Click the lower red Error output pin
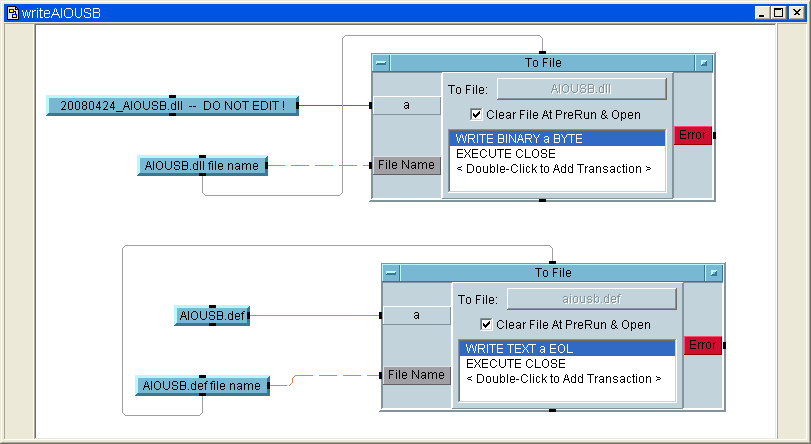This screenshot has height=444, width=811. [x=702, y=345]
